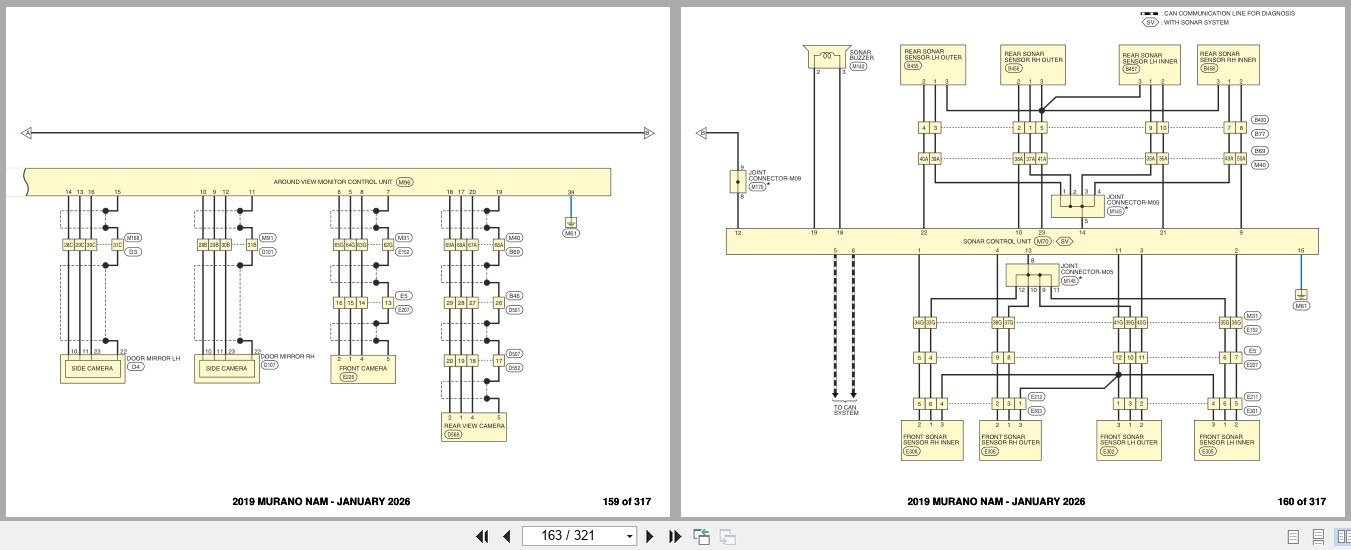
Task: Click the Rear Sonar Sensor LH Outer box
Action: point(932,65)
